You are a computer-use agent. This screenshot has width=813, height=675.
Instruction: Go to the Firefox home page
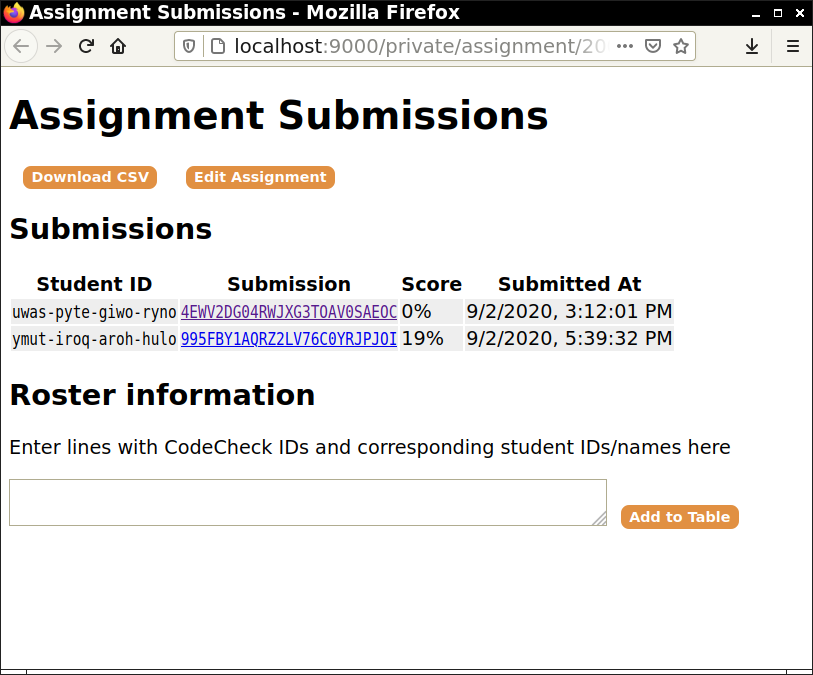point(118,46)
